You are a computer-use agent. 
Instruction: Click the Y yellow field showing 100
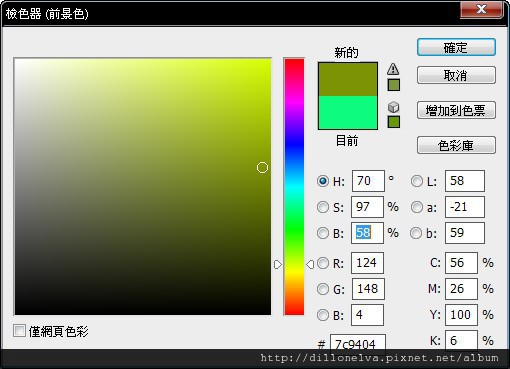point(461,315)
